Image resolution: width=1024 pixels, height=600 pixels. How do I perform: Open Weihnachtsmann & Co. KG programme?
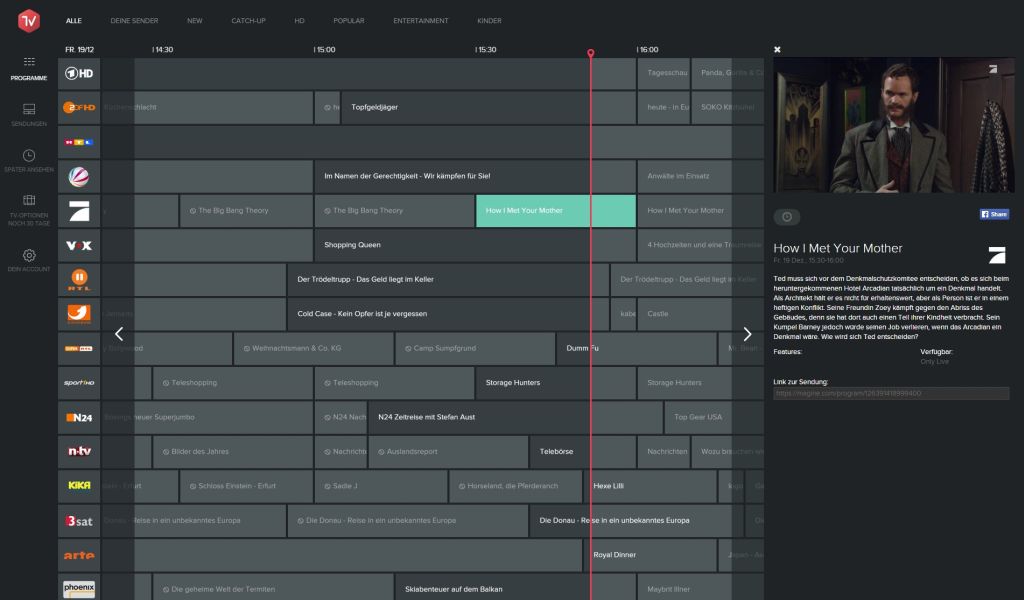coord(313,349)
